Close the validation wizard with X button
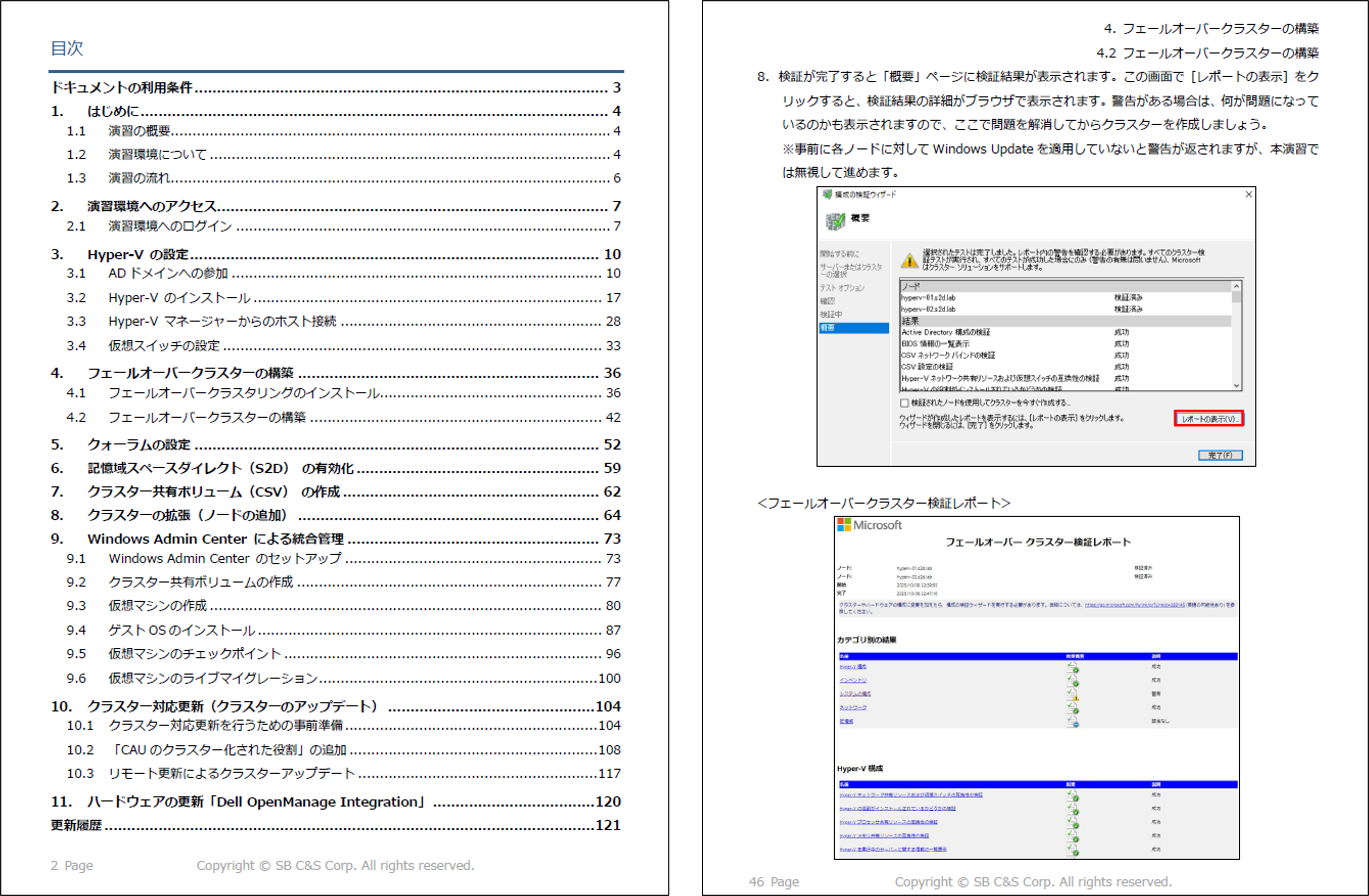The image size is (1369, 896). tap(1248, 195)
